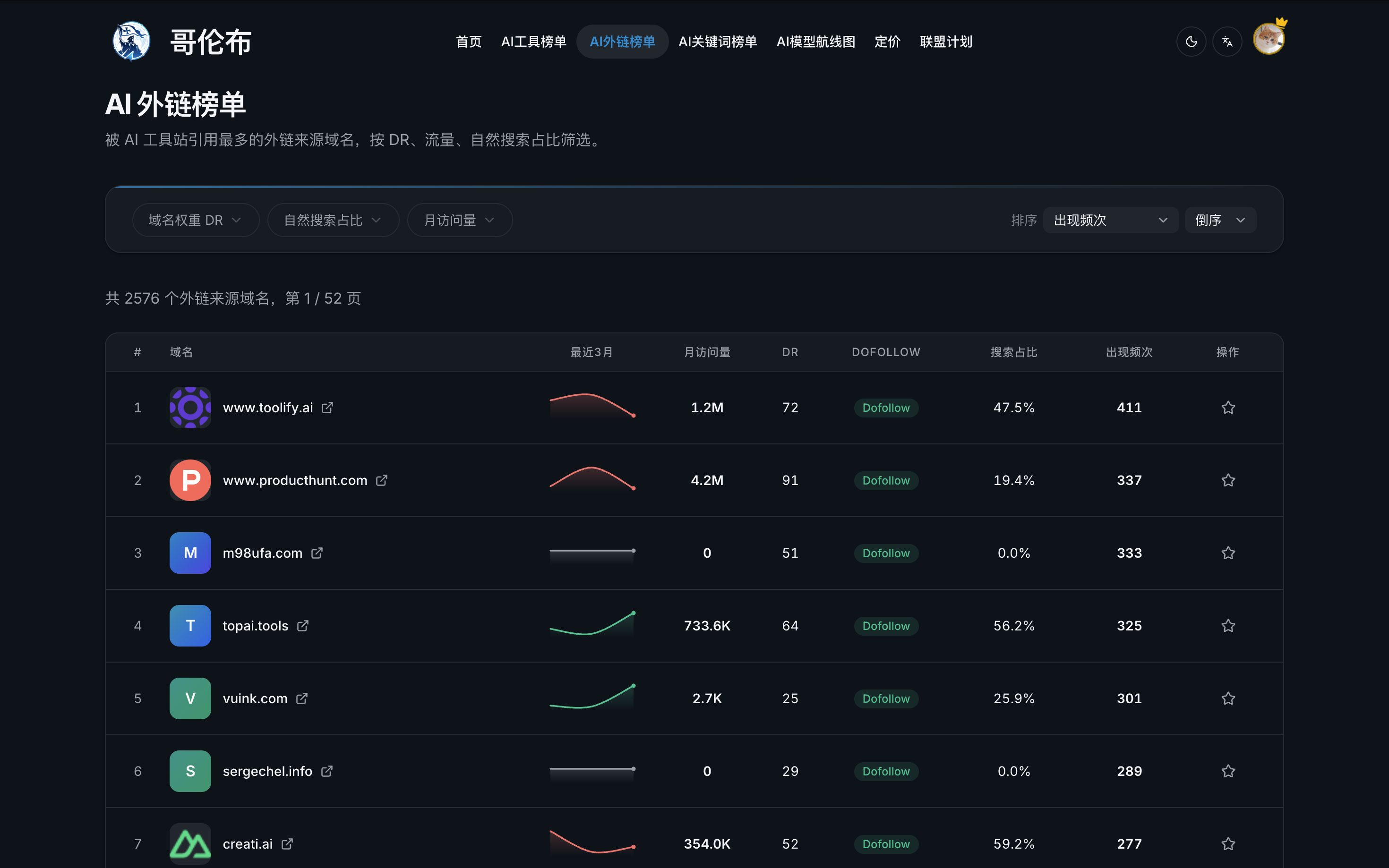Screen dimensions: 1389x868
Task: Click the vuink.com V favicon
Action: (190, 698)
